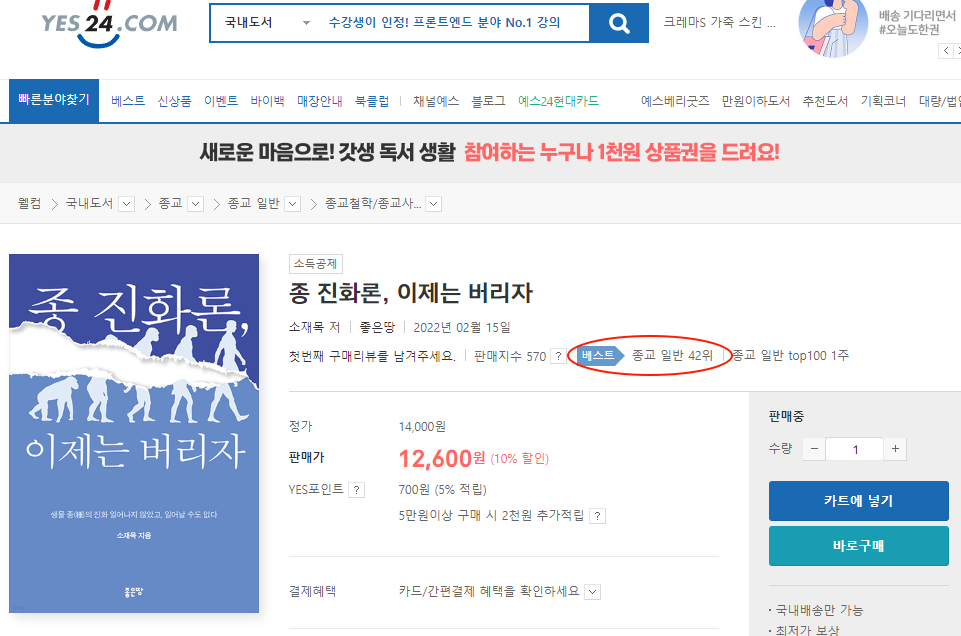Click 크레마S 가죽 스킨 promo link

point(720,23)
